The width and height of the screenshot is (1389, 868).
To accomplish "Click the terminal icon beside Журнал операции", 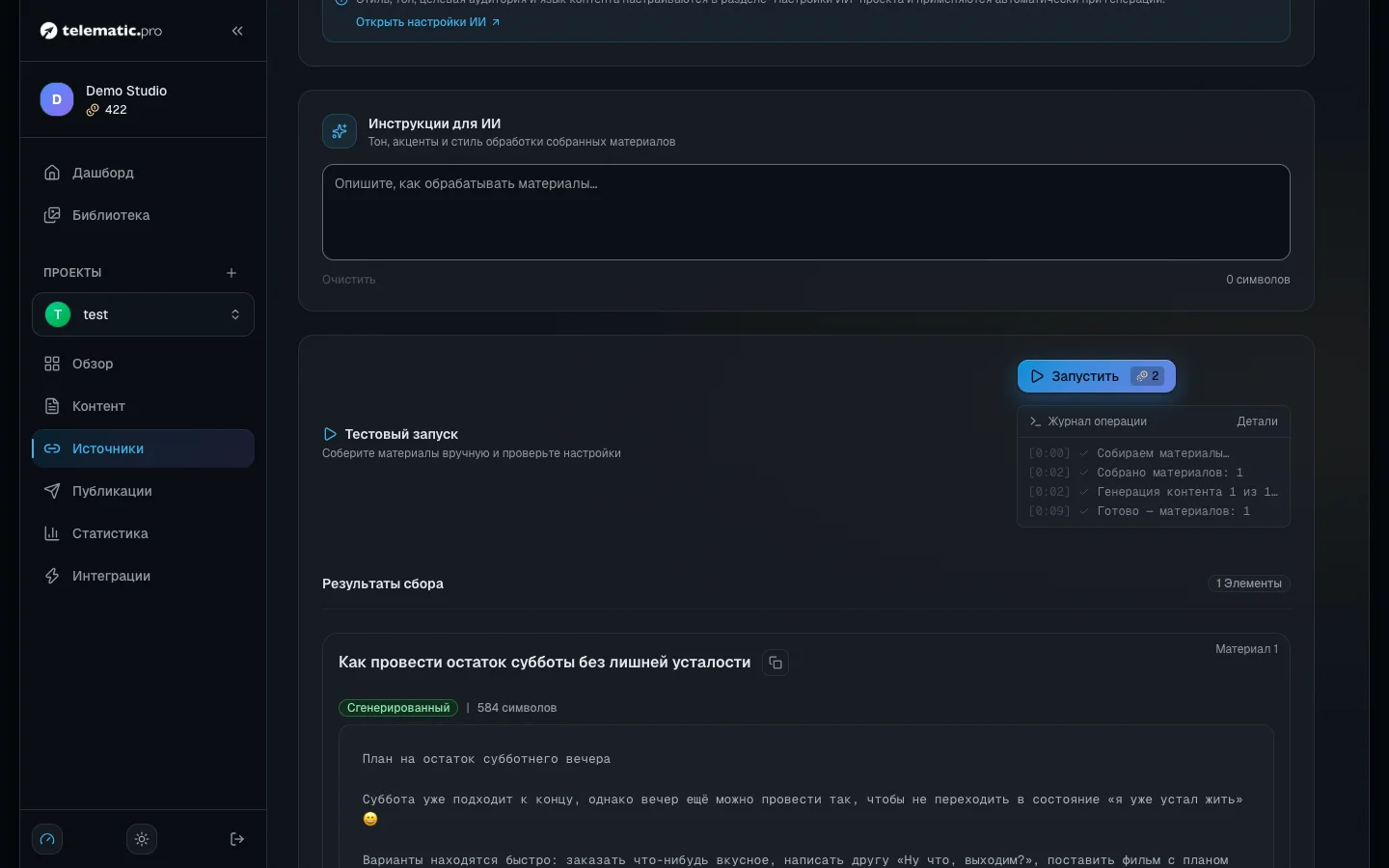I will pyautogui.click(x=1035, y=421).
